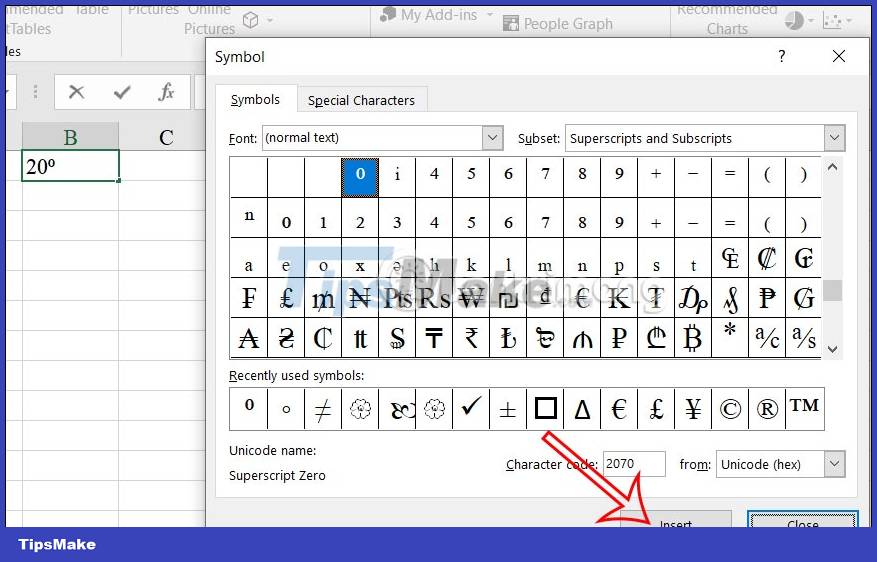The height and width of the screenshot is (562, 877).
Task: Pick the recently used trademark TM symbol
Action: [804, 409]
